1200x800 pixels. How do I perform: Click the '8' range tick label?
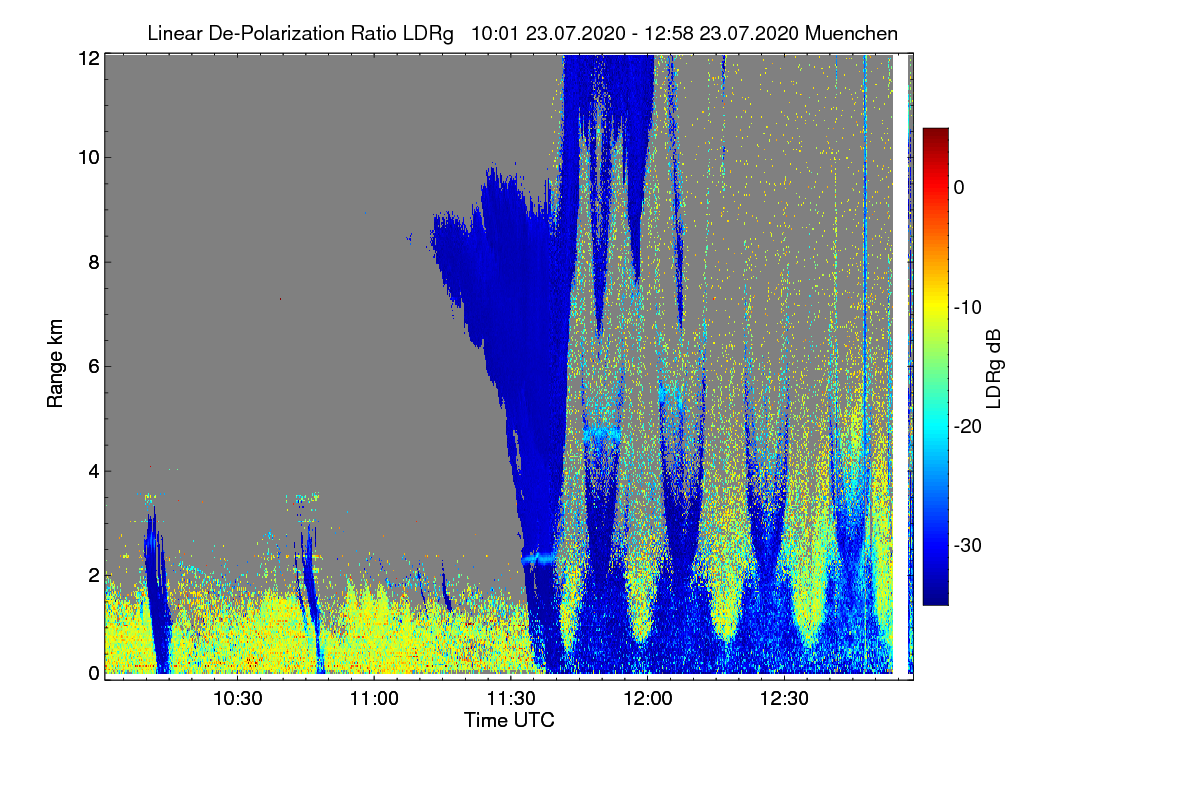93,262
